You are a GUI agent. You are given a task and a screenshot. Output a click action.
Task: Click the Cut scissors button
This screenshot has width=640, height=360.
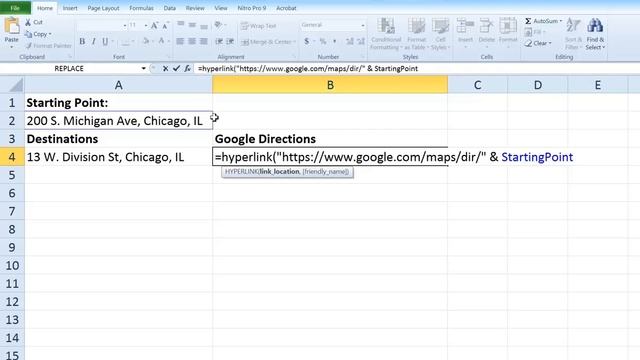[33, 22]
